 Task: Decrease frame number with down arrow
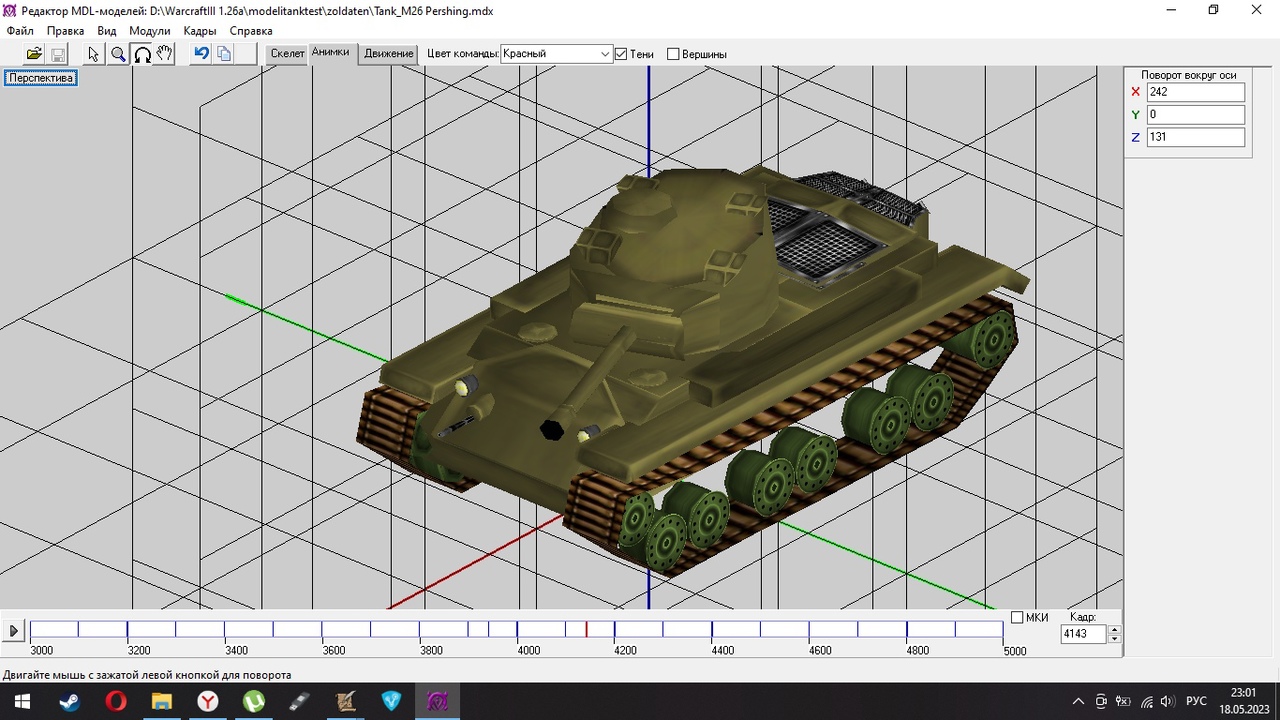click(x=1115, y=638)
